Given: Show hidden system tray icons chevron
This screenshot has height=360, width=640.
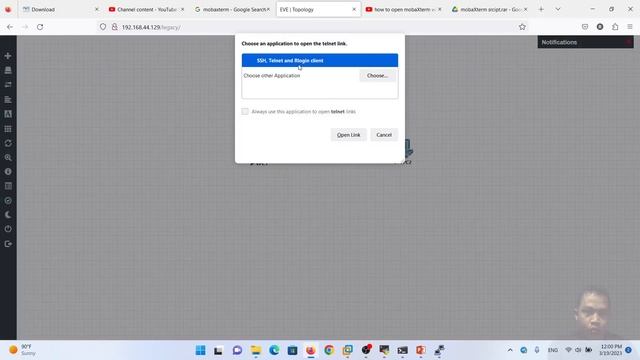Looking at the screenshot, I should 510,350.
